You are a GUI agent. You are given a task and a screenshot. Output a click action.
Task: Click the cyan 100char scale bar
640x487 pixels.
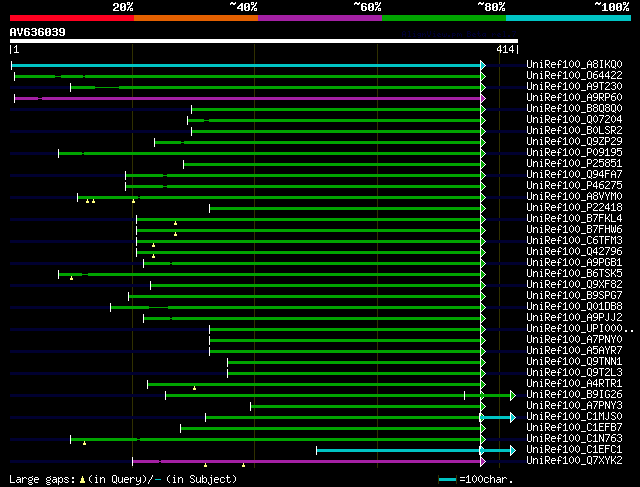(x=447, y=479)
